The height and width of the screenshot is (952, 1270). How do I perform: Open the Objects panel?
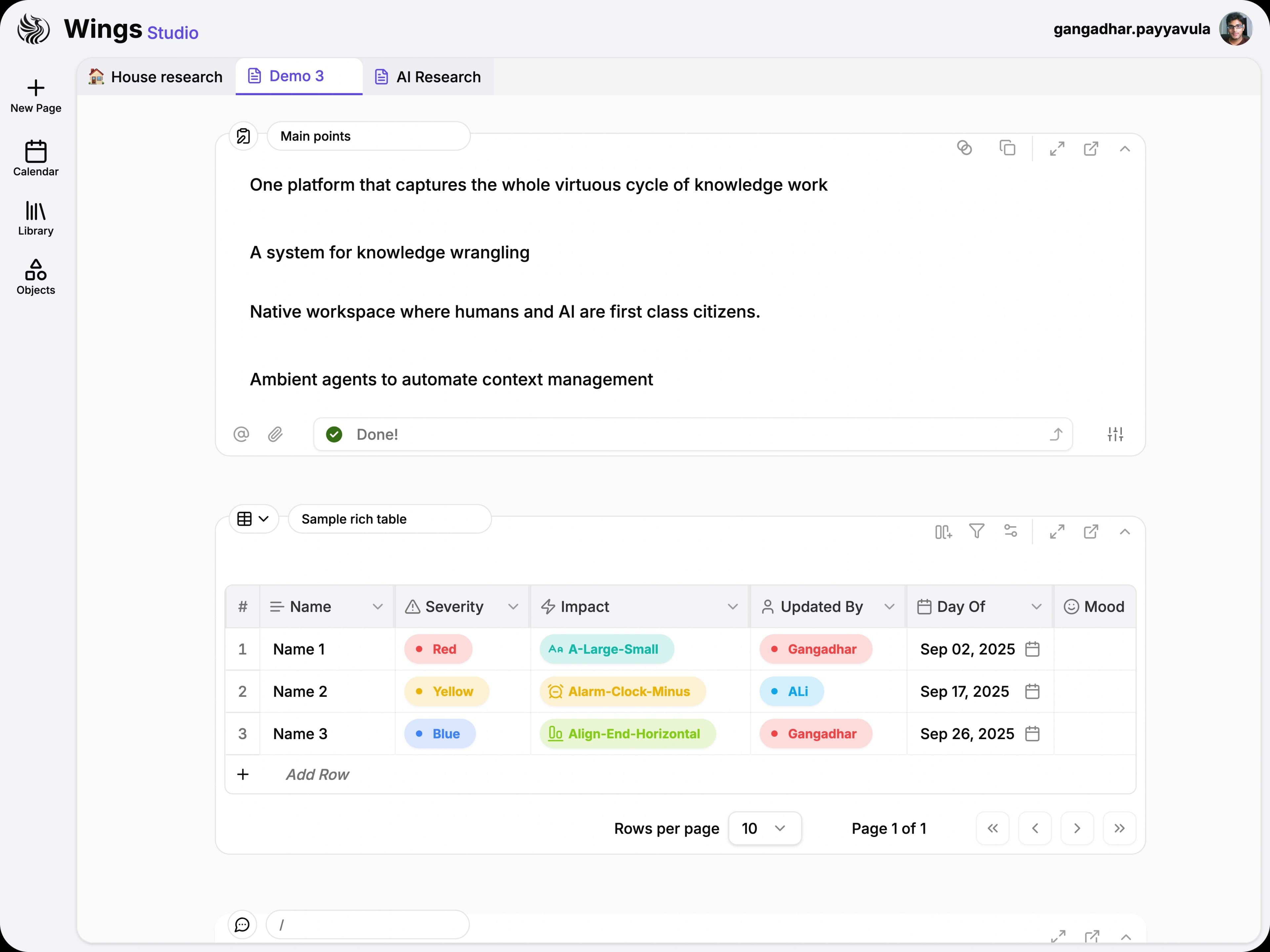tap(35, 277)
